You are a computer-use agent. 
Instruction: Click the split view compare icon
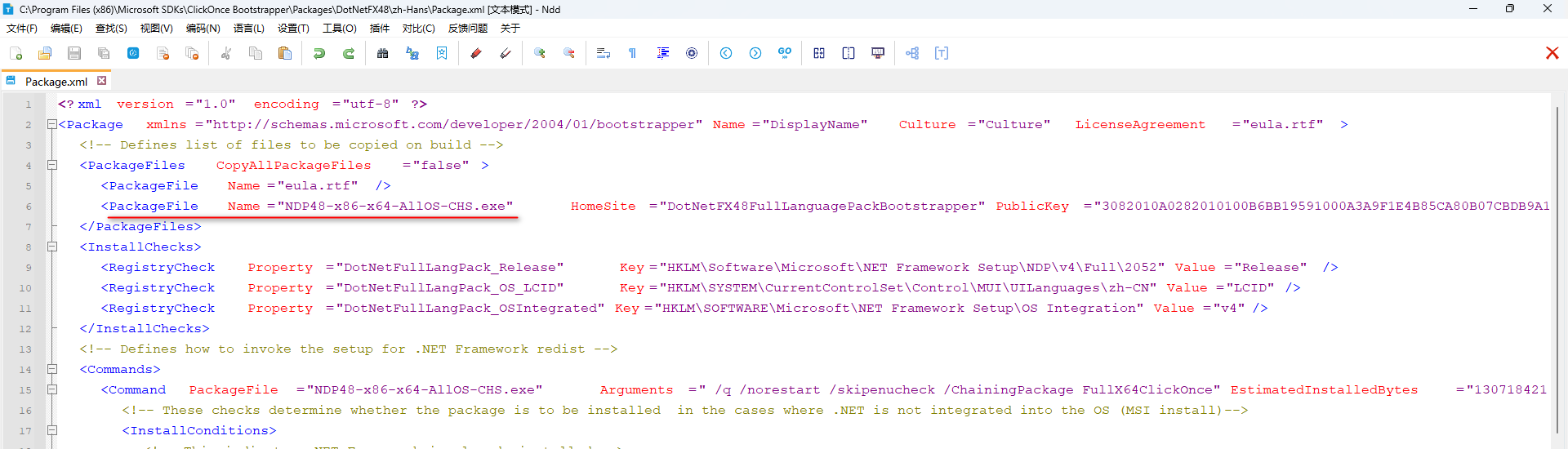(849, 53)
